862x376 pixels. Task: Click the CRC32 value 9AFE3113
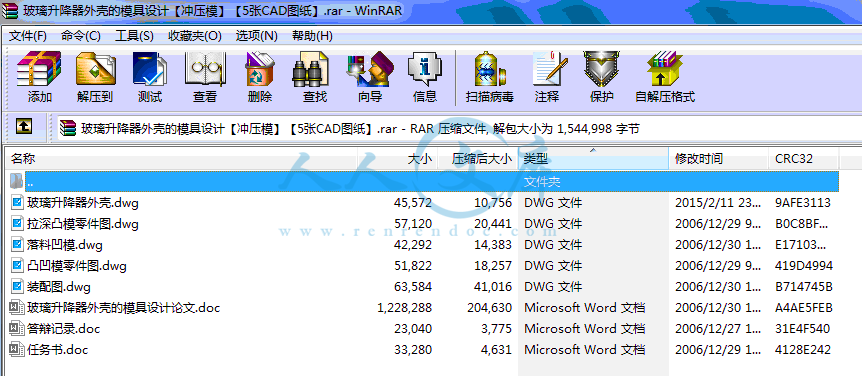(x=804, y=203)
